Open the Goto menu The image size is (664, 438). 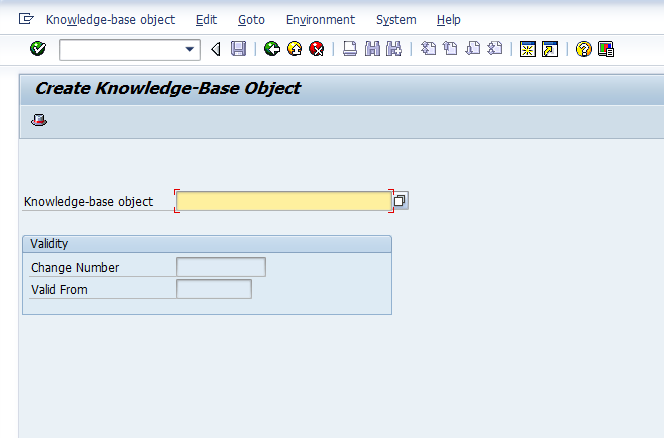pos(251,19)
